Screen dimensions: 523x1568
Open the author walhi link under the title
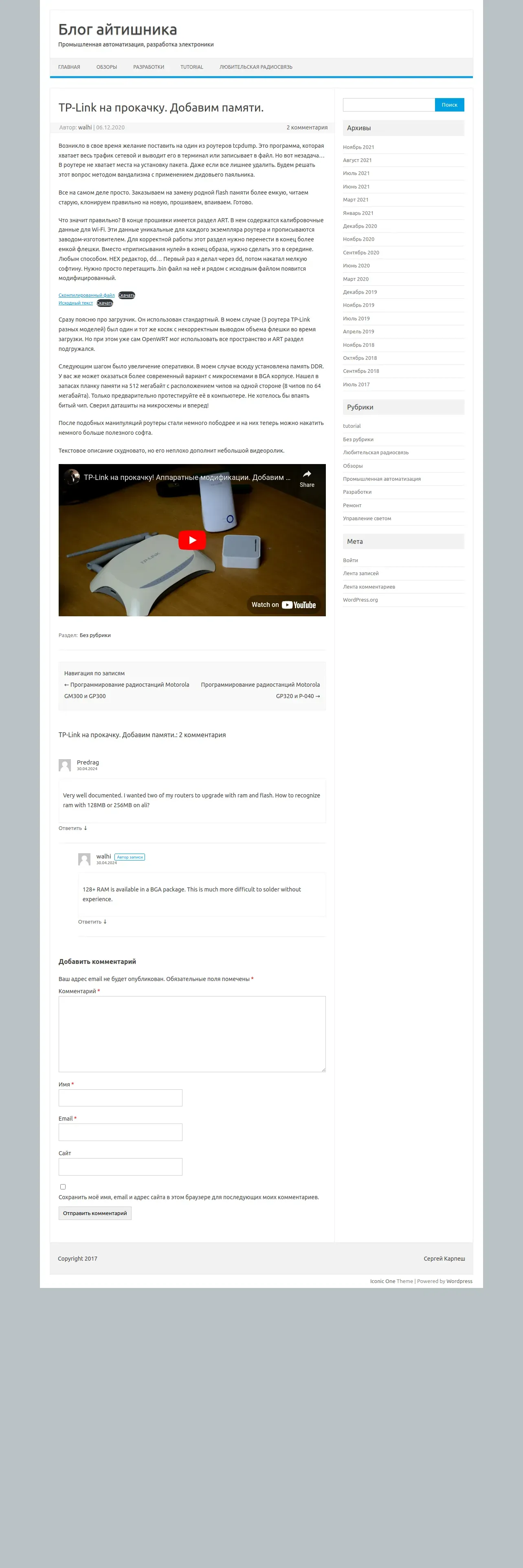click(x=85, y=127)
